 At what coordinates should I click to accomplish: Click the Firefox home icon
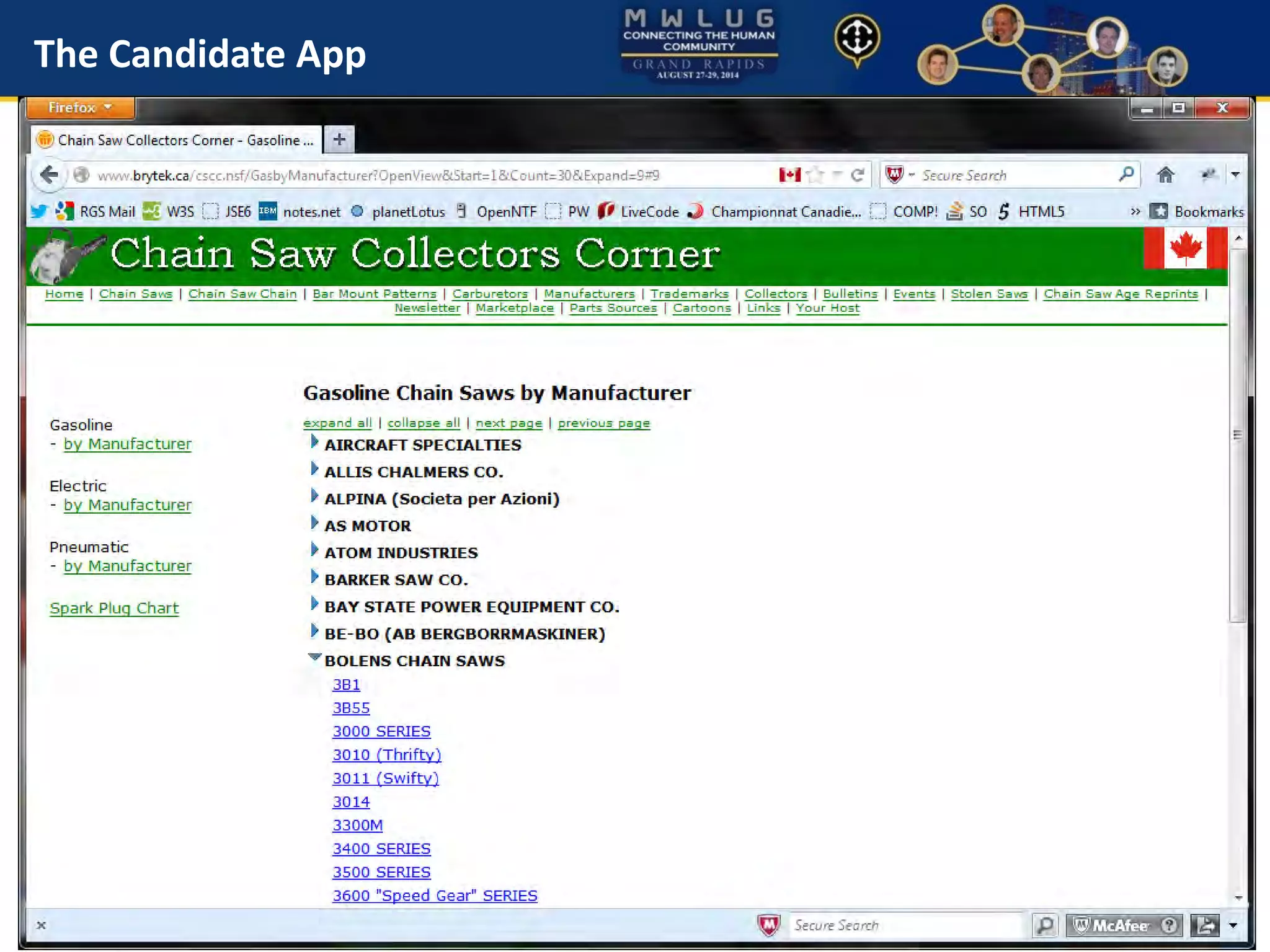(1165, 175)
